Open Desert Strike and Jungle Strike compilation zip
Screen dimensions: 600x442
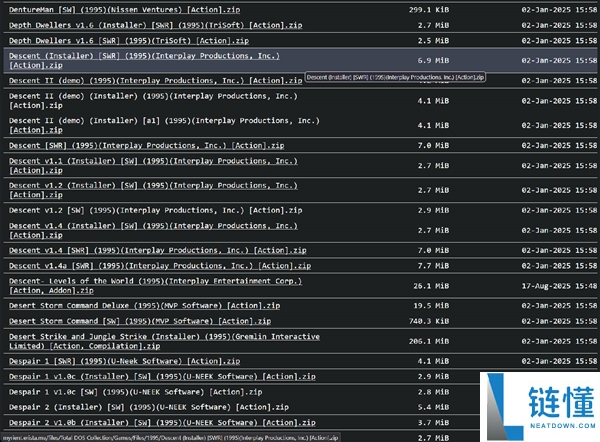click(164, 341)
